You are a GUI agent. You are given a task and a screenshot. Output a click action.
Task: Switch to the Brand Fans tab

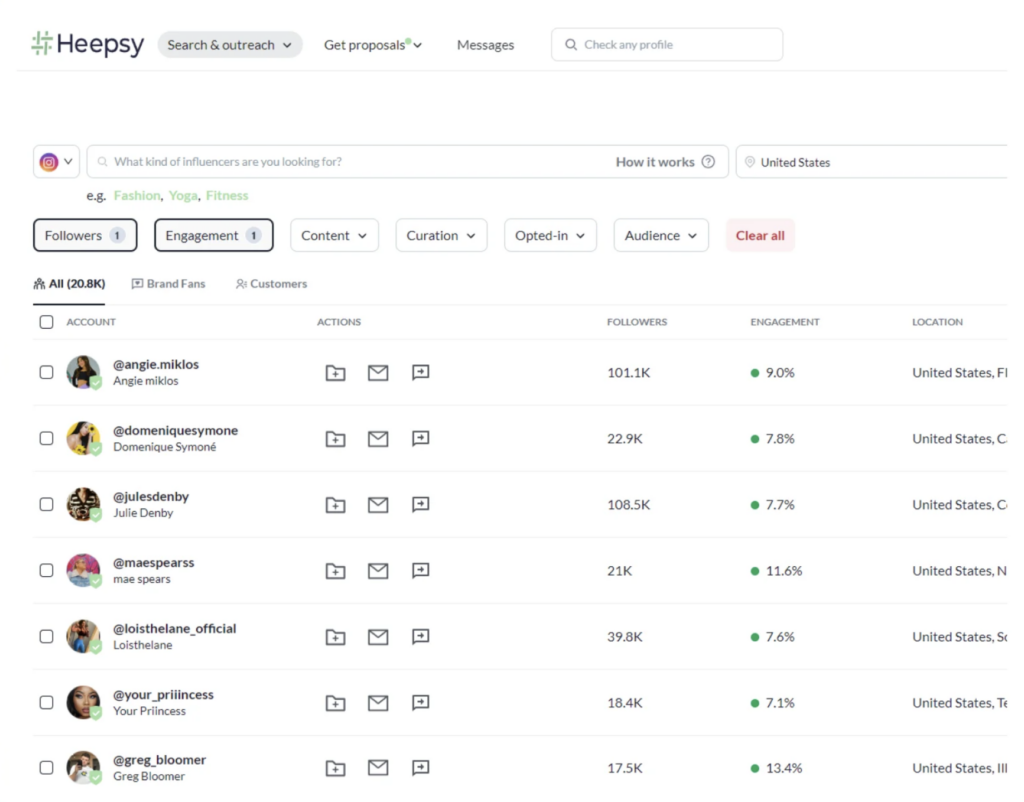[x=168, y=284]
